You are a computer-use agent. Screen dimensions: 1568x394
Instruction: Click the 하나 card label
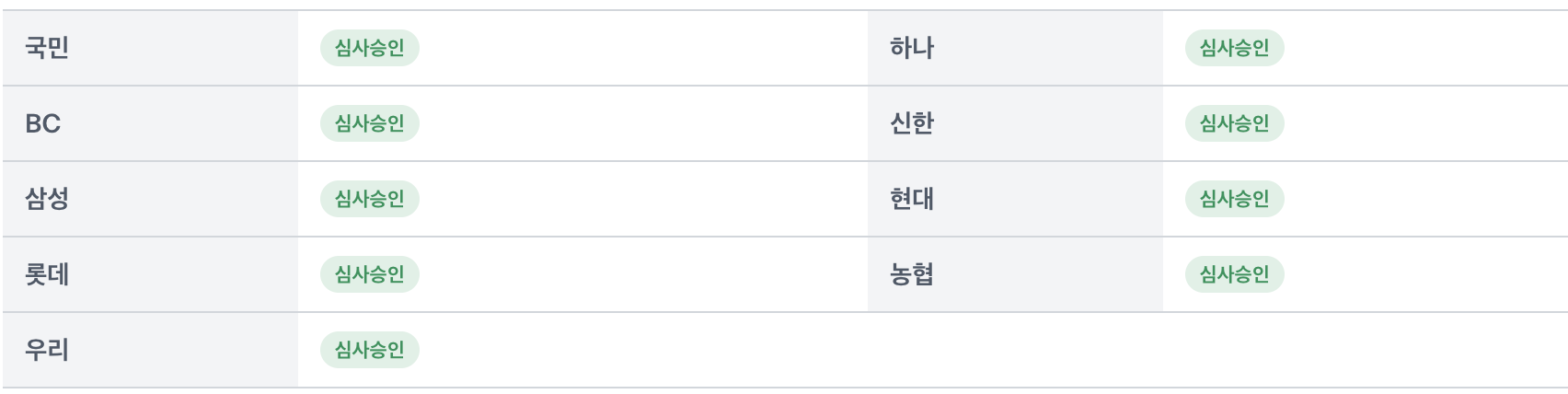coord(912,48)
